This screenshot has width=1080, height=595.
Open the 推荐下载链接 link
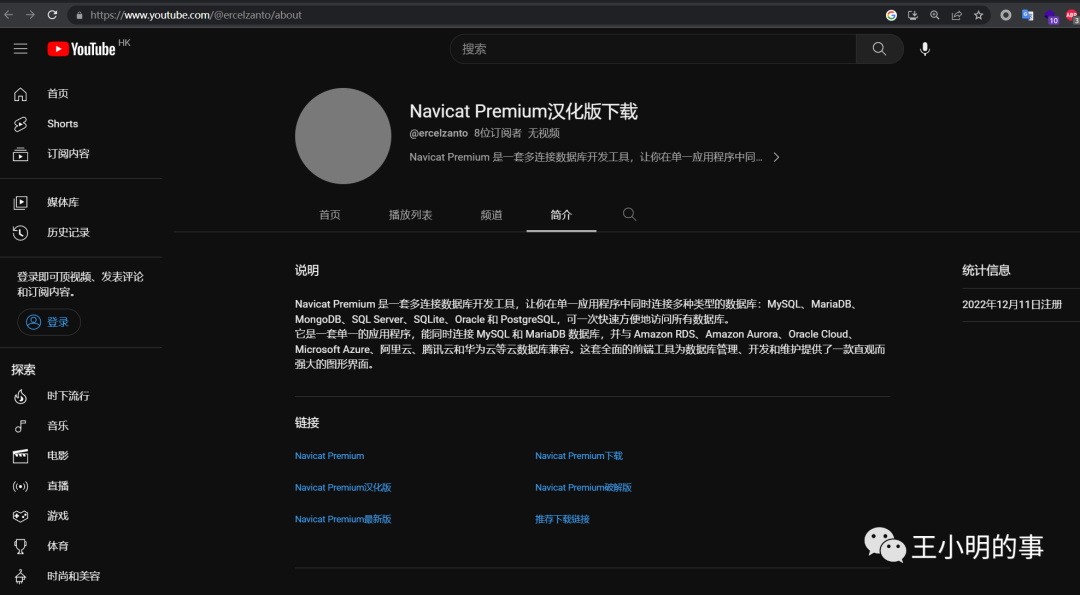(562, 519)
